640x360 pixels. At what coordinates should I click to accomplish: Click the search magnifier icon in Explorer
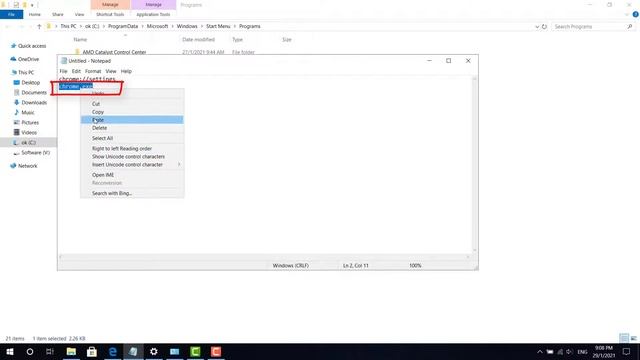coord(630,27)
